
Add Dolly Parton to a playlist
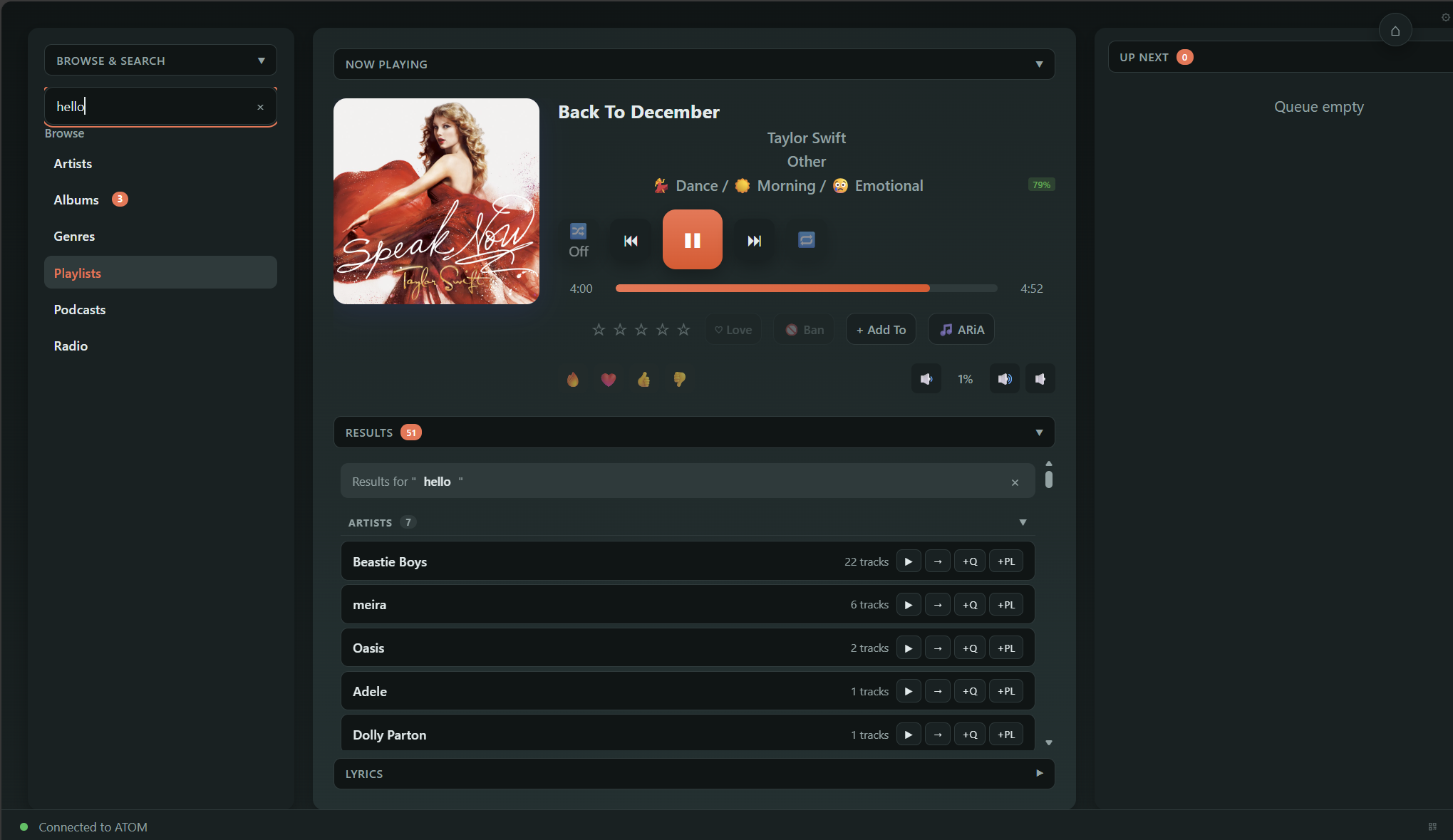click(1006, 735)
